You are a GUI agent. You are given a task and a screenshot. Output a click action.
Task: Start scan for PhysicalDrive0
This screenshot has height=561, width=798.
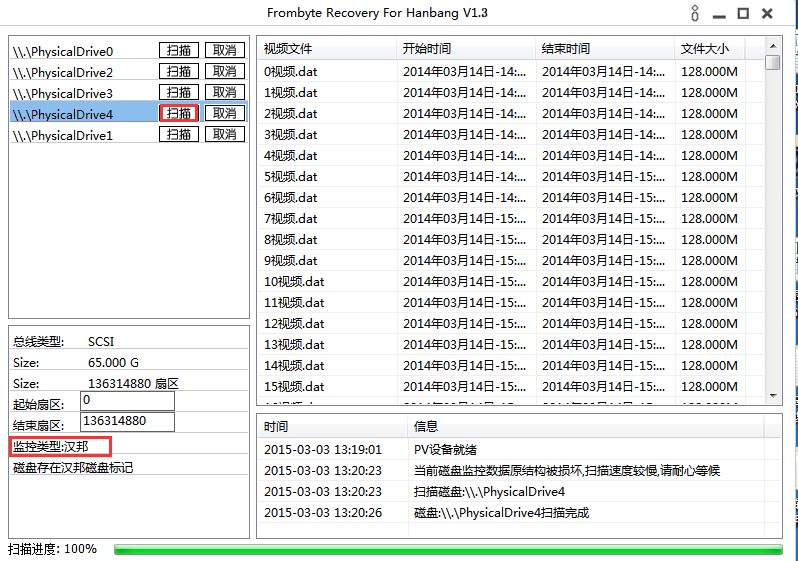(179, 50)
